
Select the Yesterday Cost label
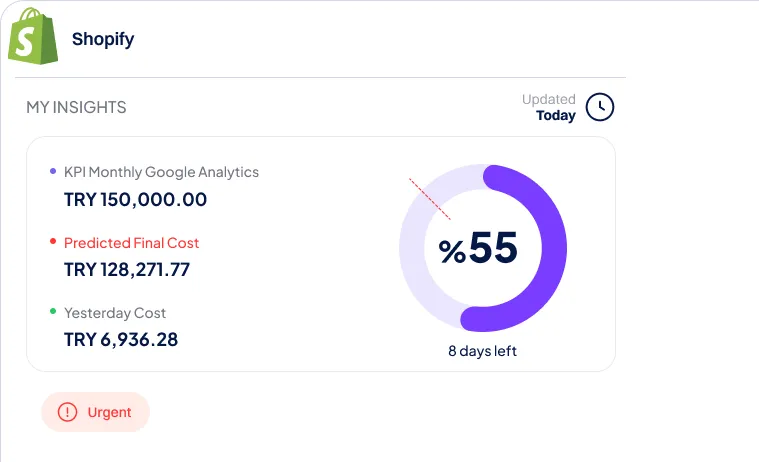115,313
